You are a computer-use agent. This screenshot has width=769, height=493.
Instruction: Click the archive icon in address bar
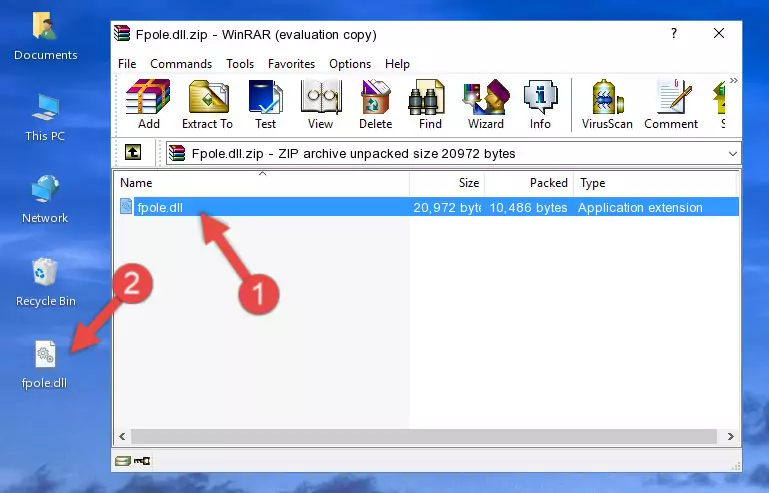(x=178, y=154)
